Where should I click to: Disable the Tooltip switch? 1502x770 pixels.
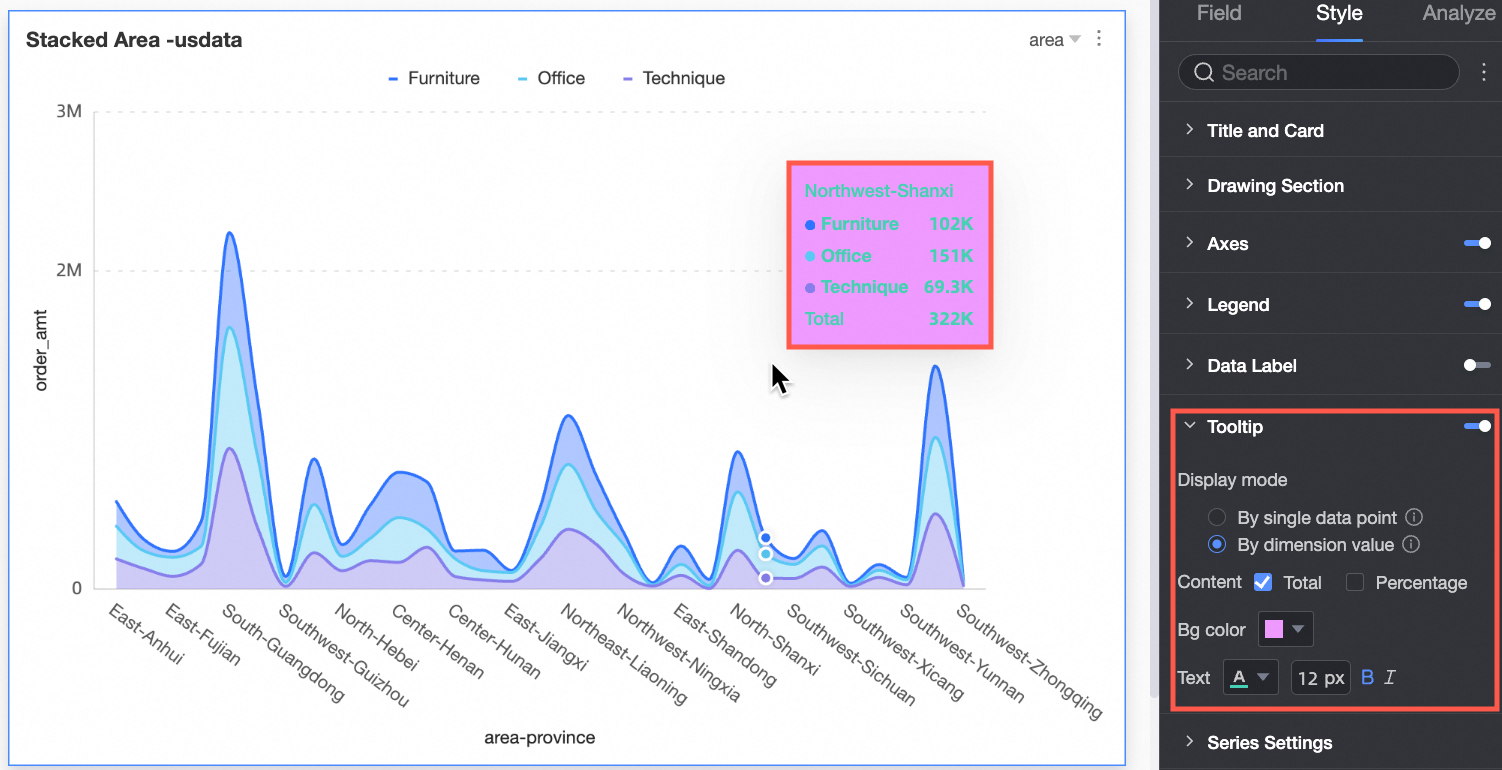tap(1477, 426)
